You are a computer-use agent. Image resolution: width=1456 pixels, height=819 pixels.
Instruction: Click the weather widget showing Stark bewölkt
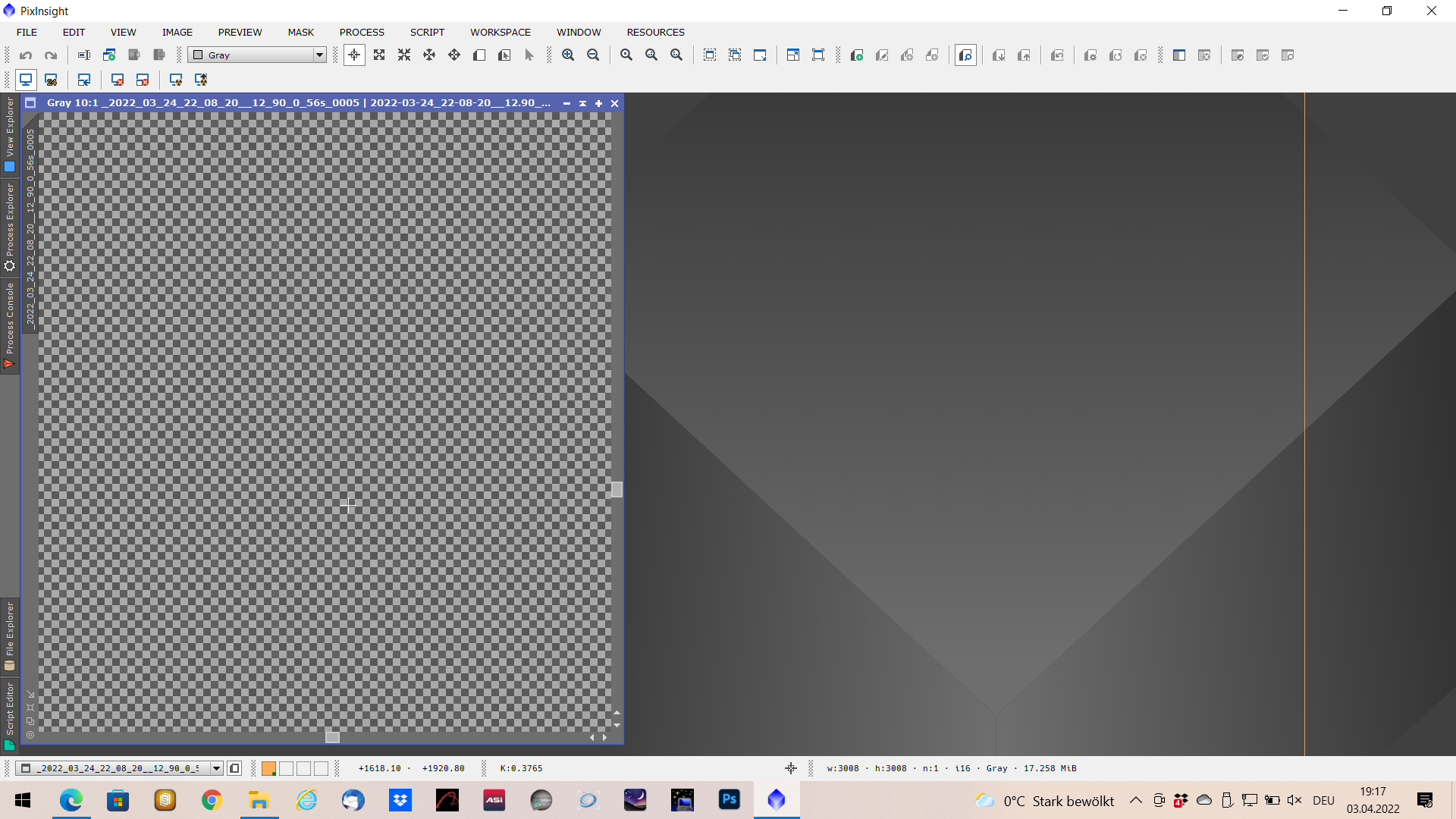click(x=1044, y=801)
